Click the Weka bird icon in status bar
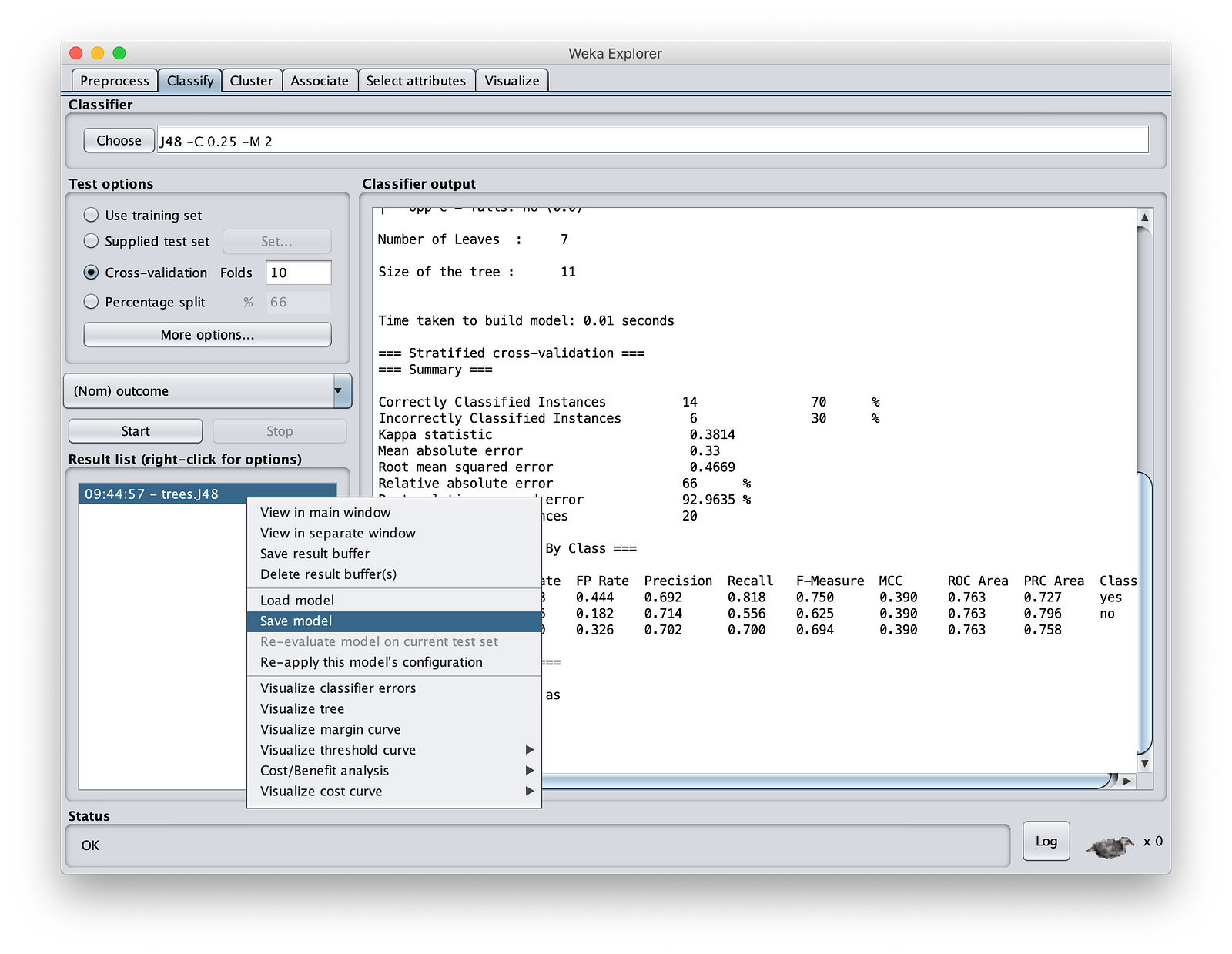Image resolution: width=1232 pixels, height=954 pixels. [1110, 846]
